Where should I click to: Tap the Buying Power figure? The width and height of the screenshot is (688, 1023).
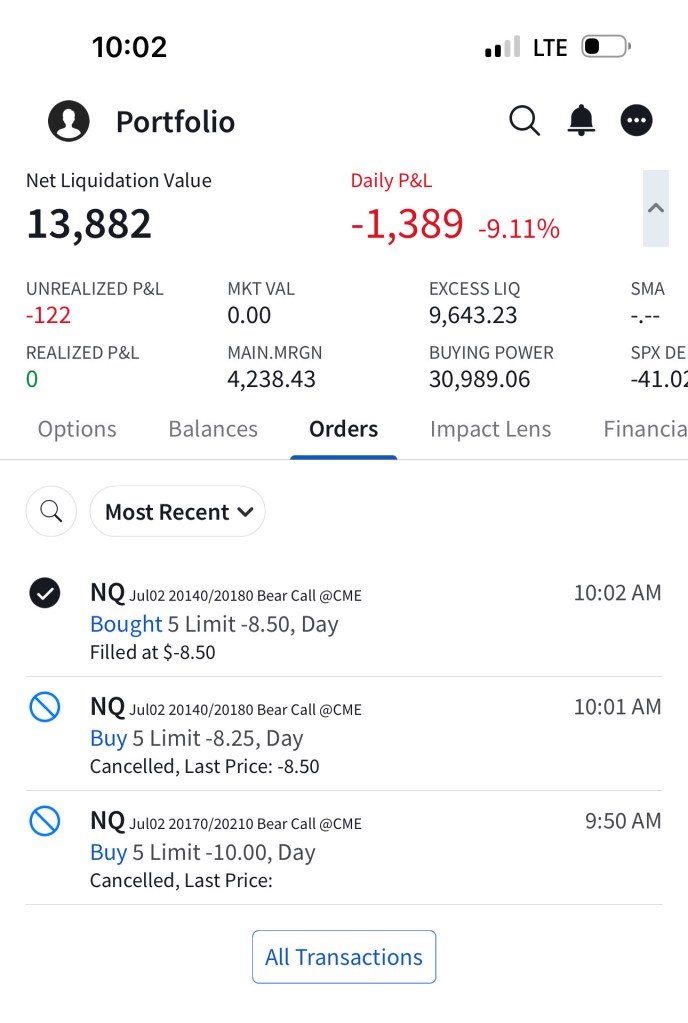[x=479, y=380]
